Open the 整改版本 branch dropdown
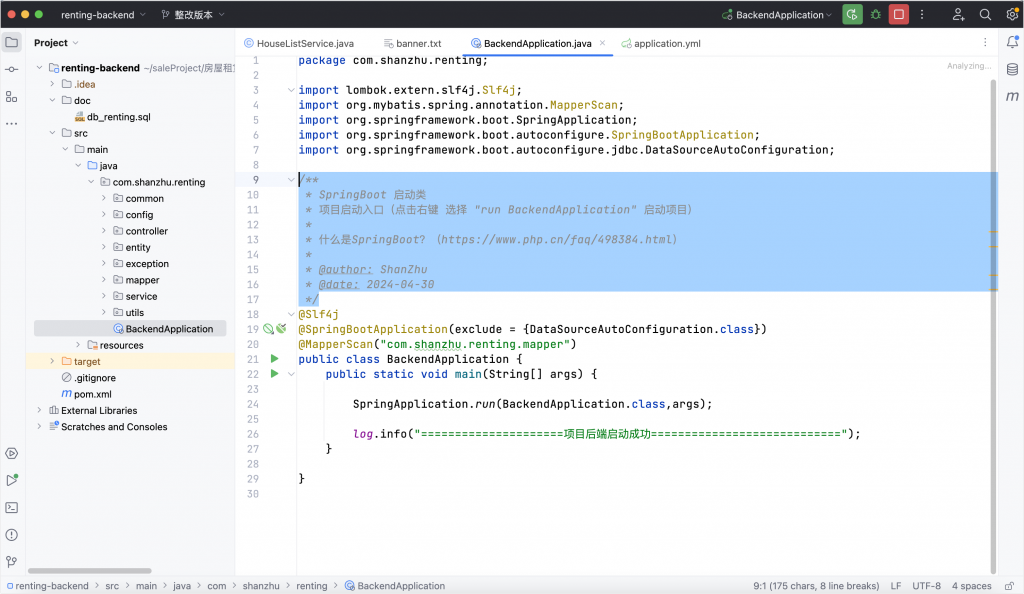Viewport: 1024px width, 594px height. pyautogui.click(x=192, y=15)
